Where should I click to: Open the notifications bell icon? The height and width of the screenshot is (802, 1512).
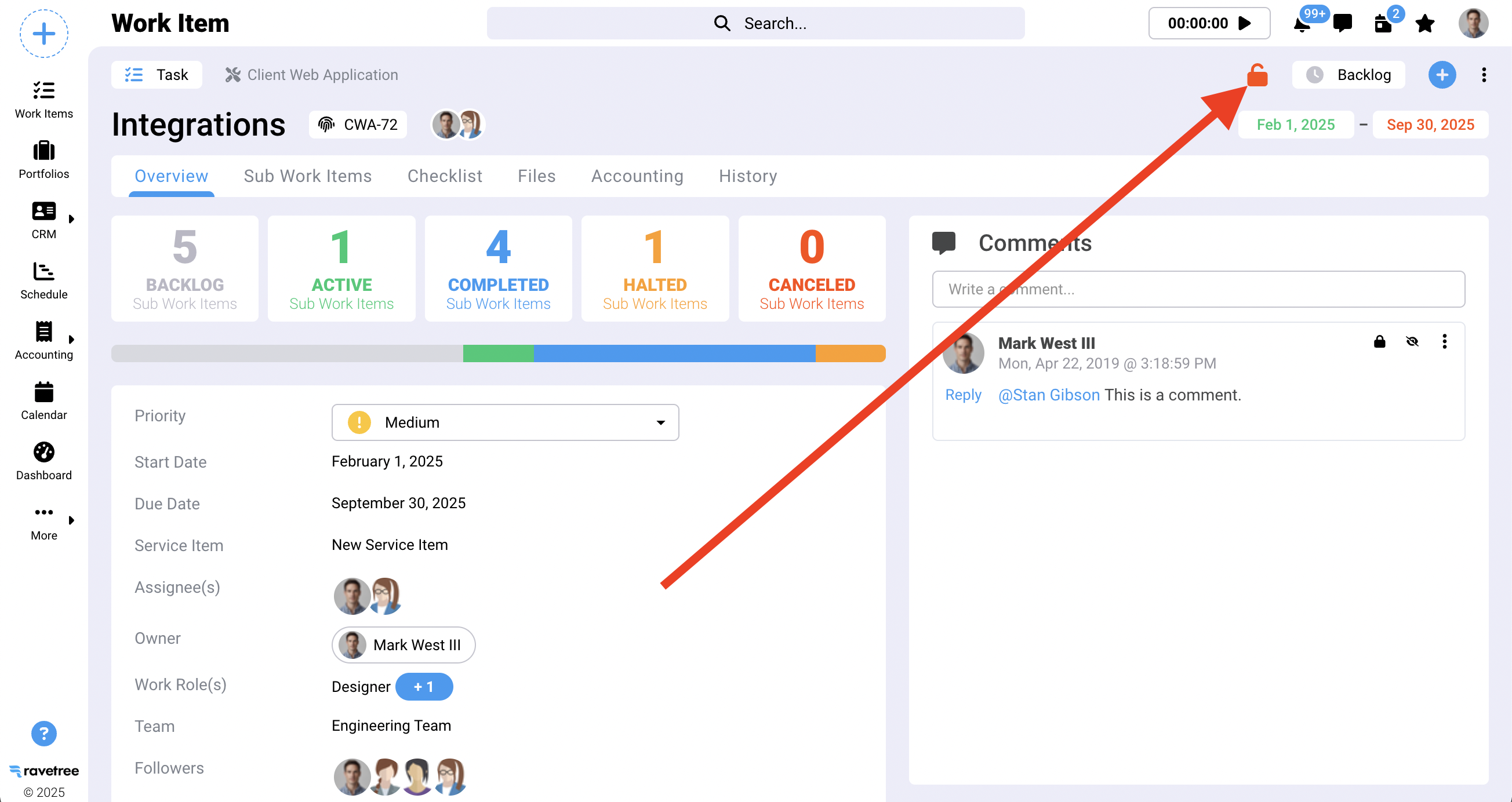pyautogui.click(x=1302, y=24)
